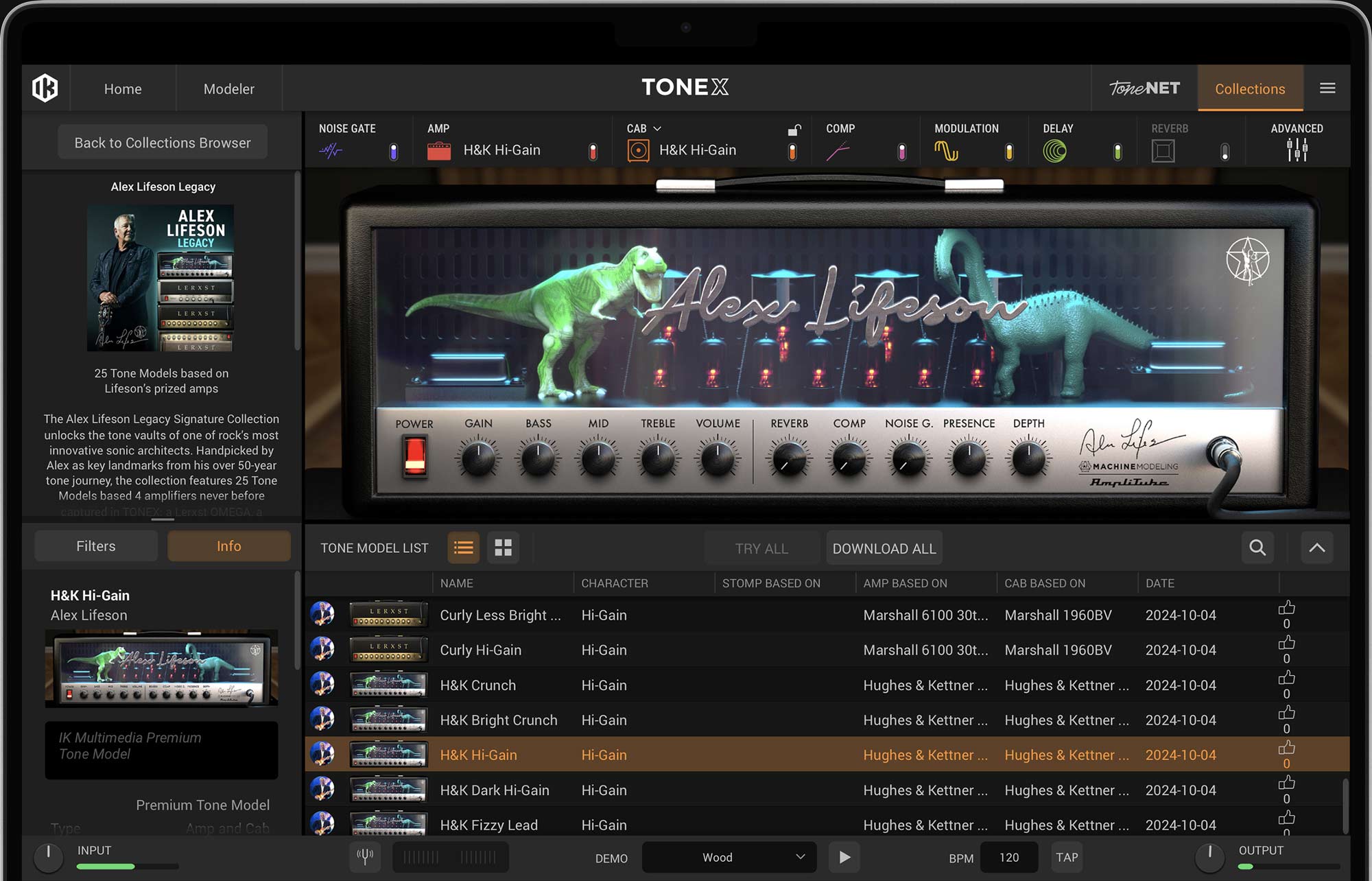
Task: Open the Reverb effect module
Action: pos(1163,150)
